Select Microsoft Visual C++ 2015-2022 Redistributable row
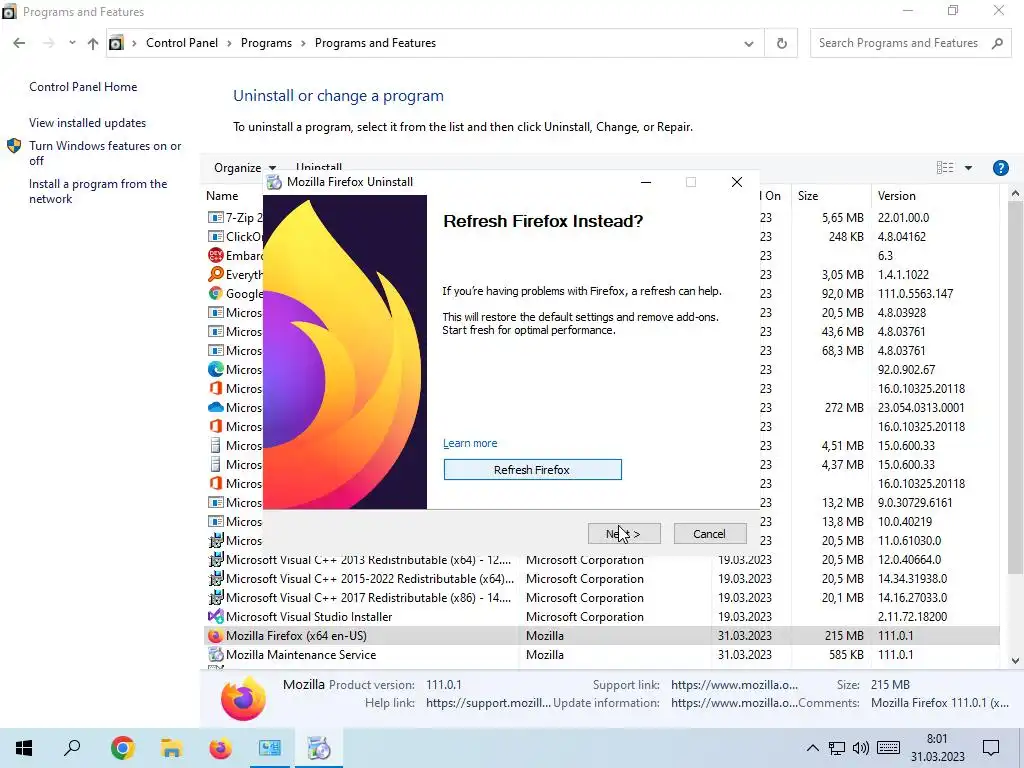This screenshot has width=1024, height=768. pyautogui.click(x=601, y=579)
